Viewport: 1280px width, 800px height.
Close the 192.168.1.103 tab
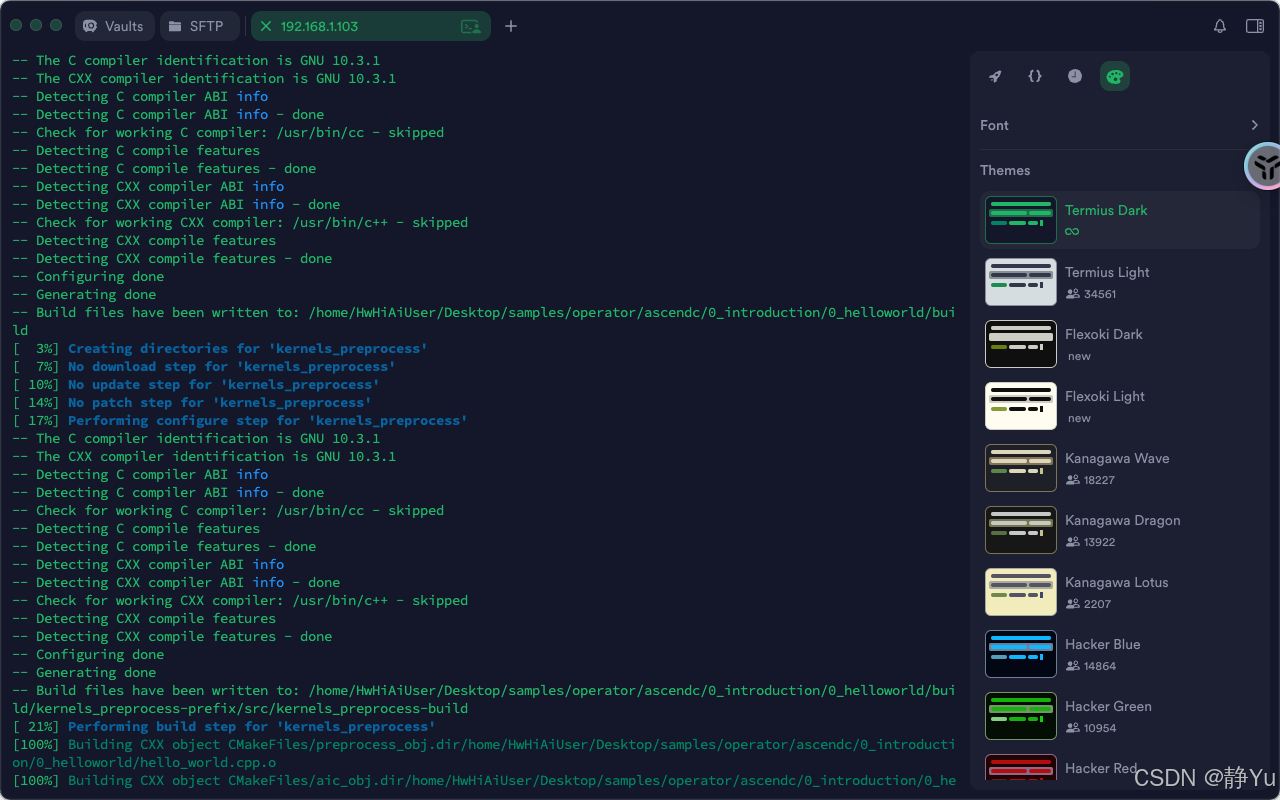pos(266,26)
